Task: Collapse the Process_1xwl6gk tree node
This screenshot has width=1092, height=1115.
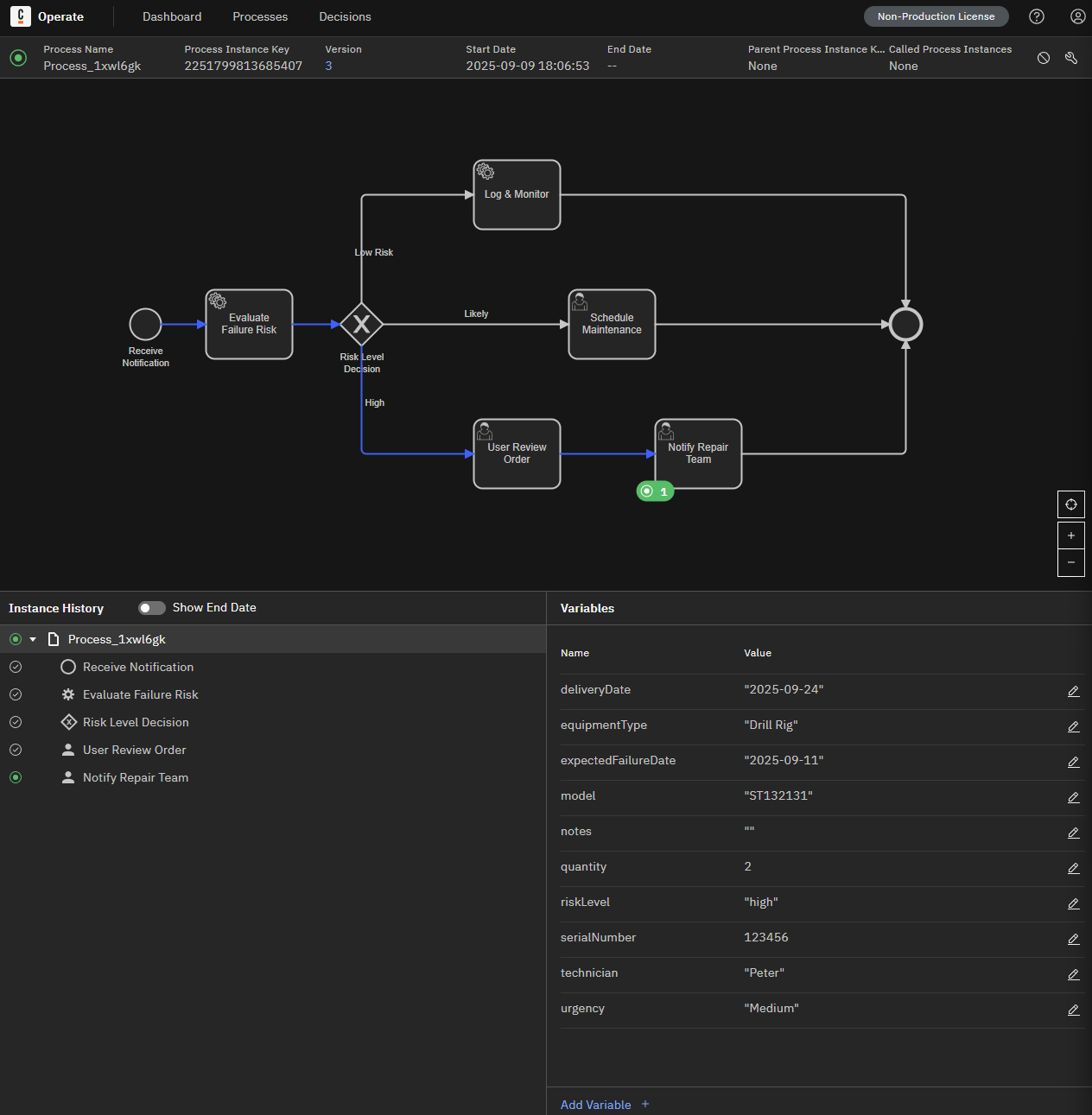Action: (33, 640)
